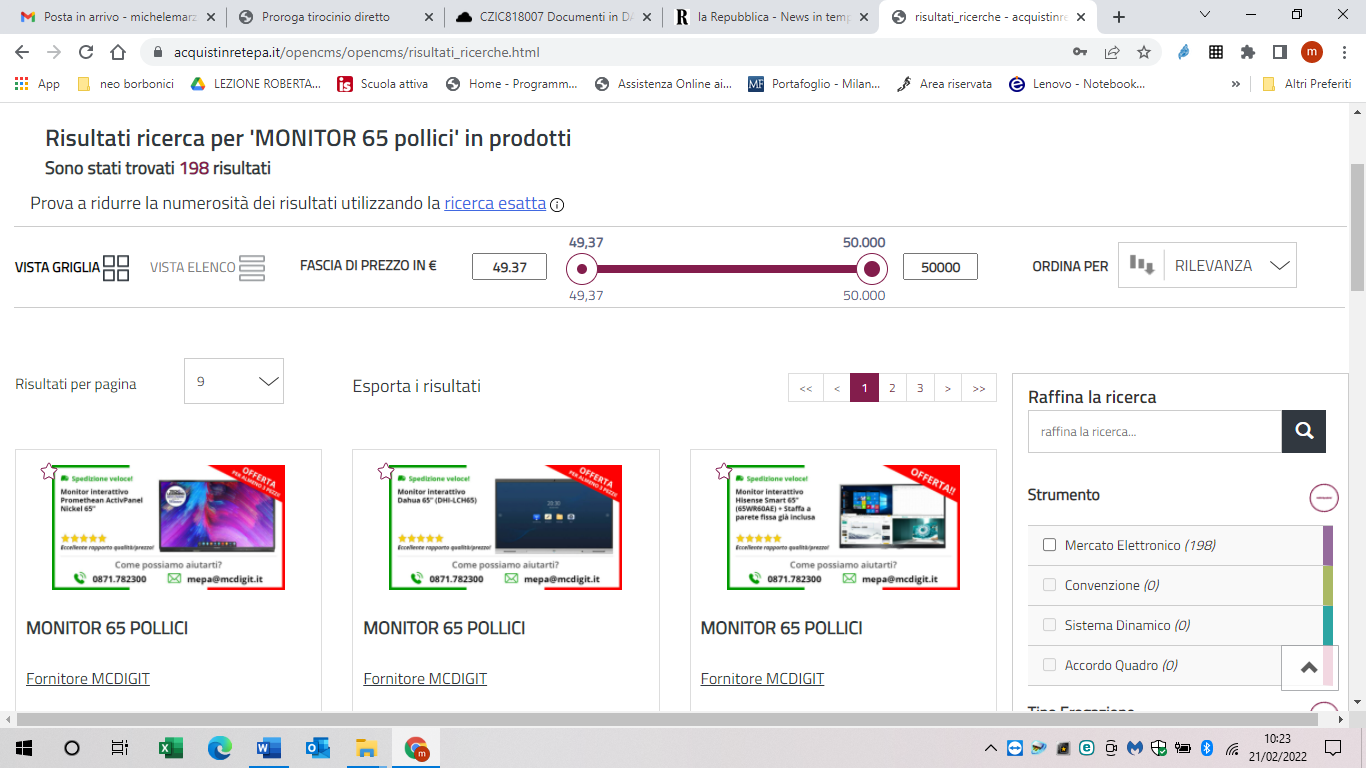
Task: Open the Risultati per pagina dropdown
Action: (x=234, y=381)
